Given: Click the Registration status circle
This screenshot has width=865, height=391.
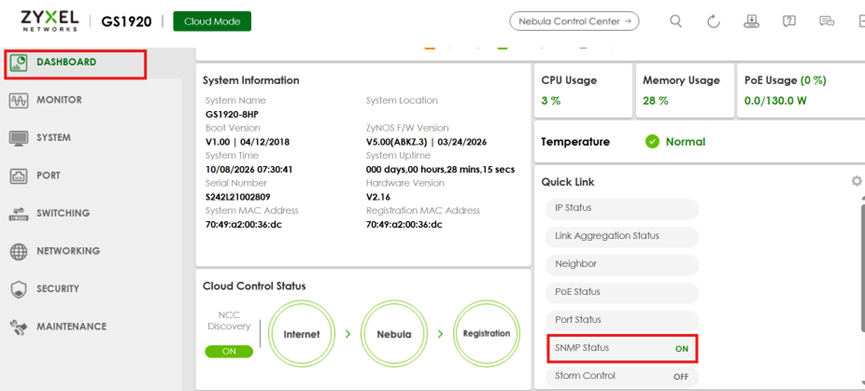Looking at the screenshot, I should click(x=487, y=334).
